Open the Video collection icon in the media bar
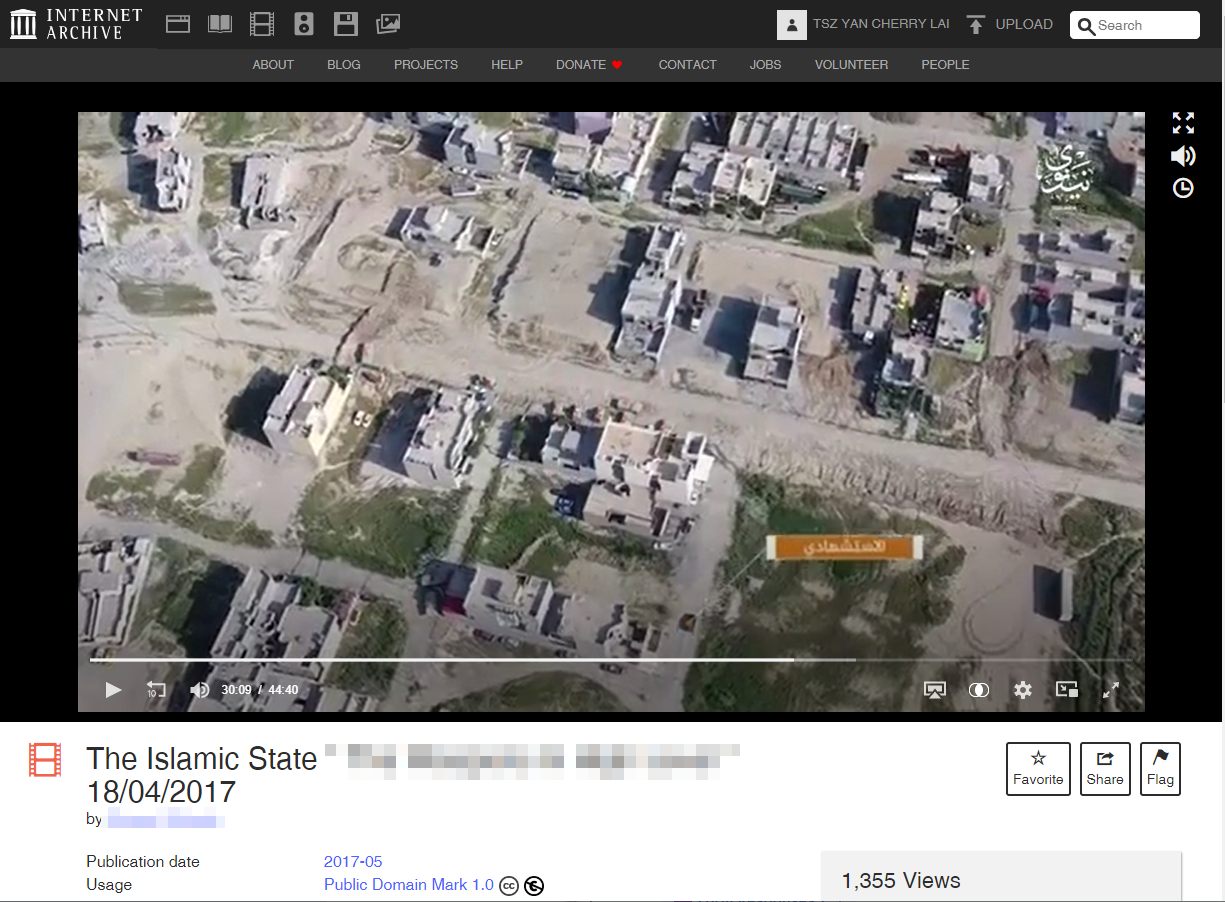 (261, 23)
